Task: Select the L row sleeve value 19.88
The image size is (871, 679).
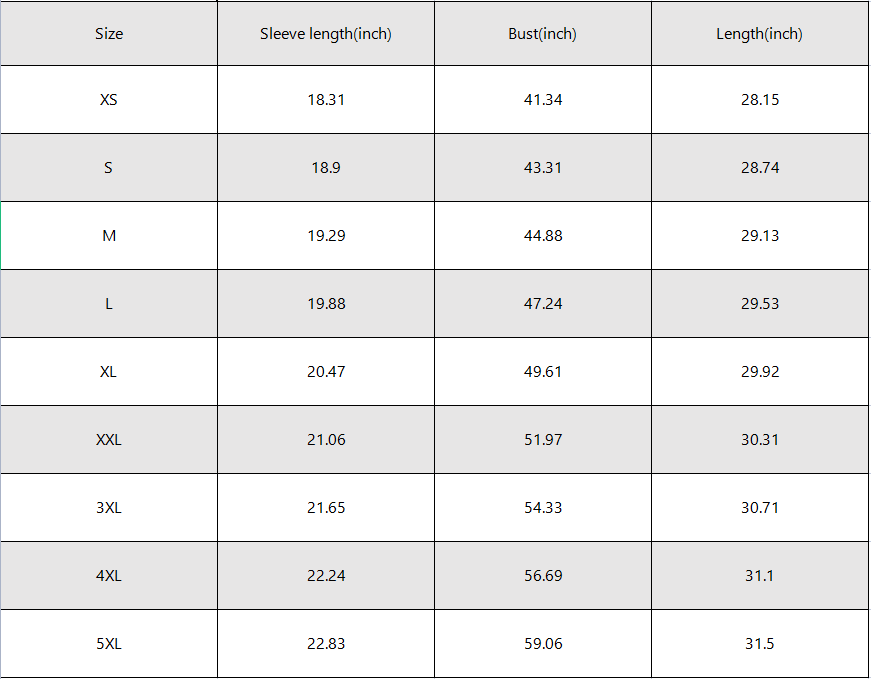Action: 326,304
